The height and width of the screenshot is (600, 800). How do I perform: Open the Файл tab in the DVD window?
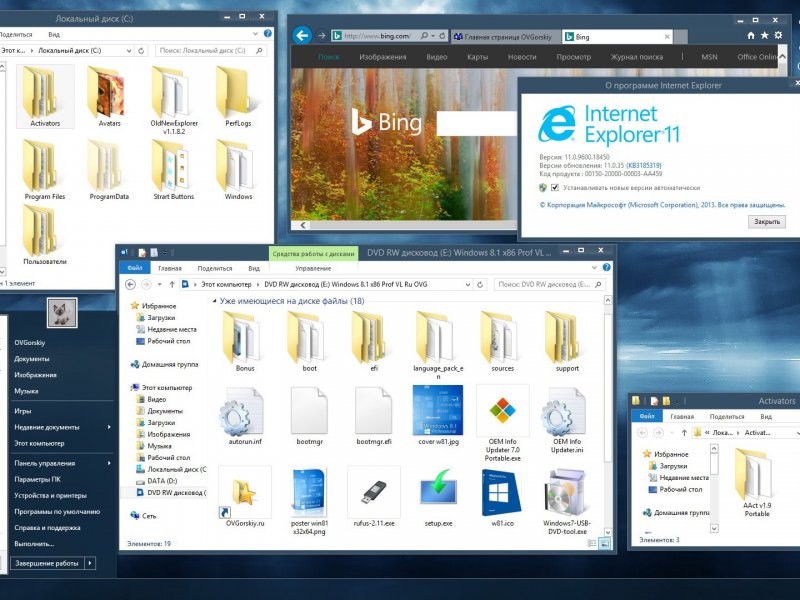135,268
